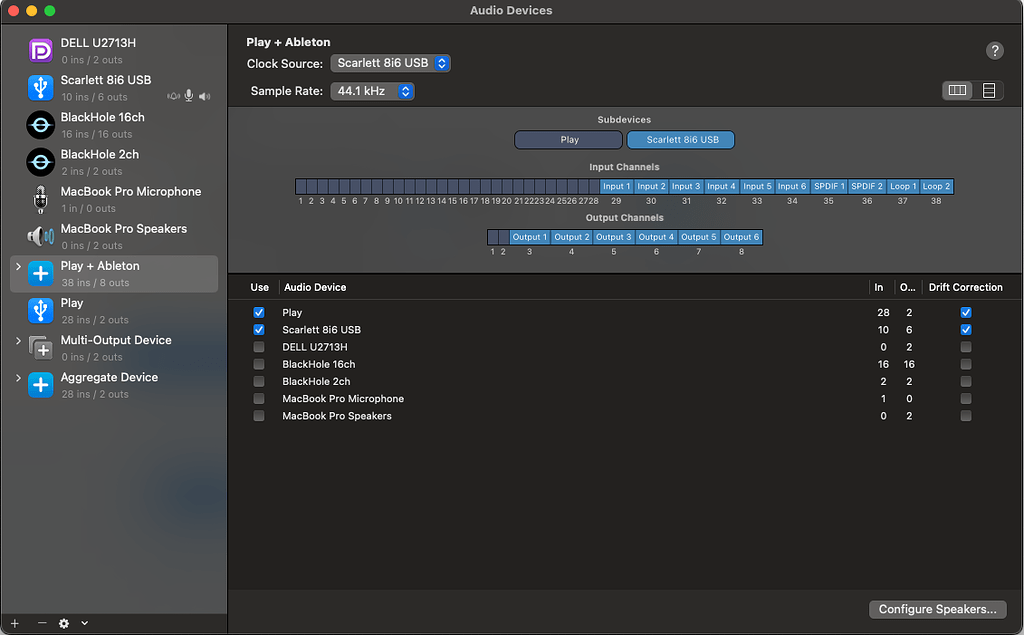Image resolution: width=1024 pixels, height=635 pixels.
Task: Click the alert sound indicator on Scarlett row
Action: pyautogui.click(x=173, y=97)
